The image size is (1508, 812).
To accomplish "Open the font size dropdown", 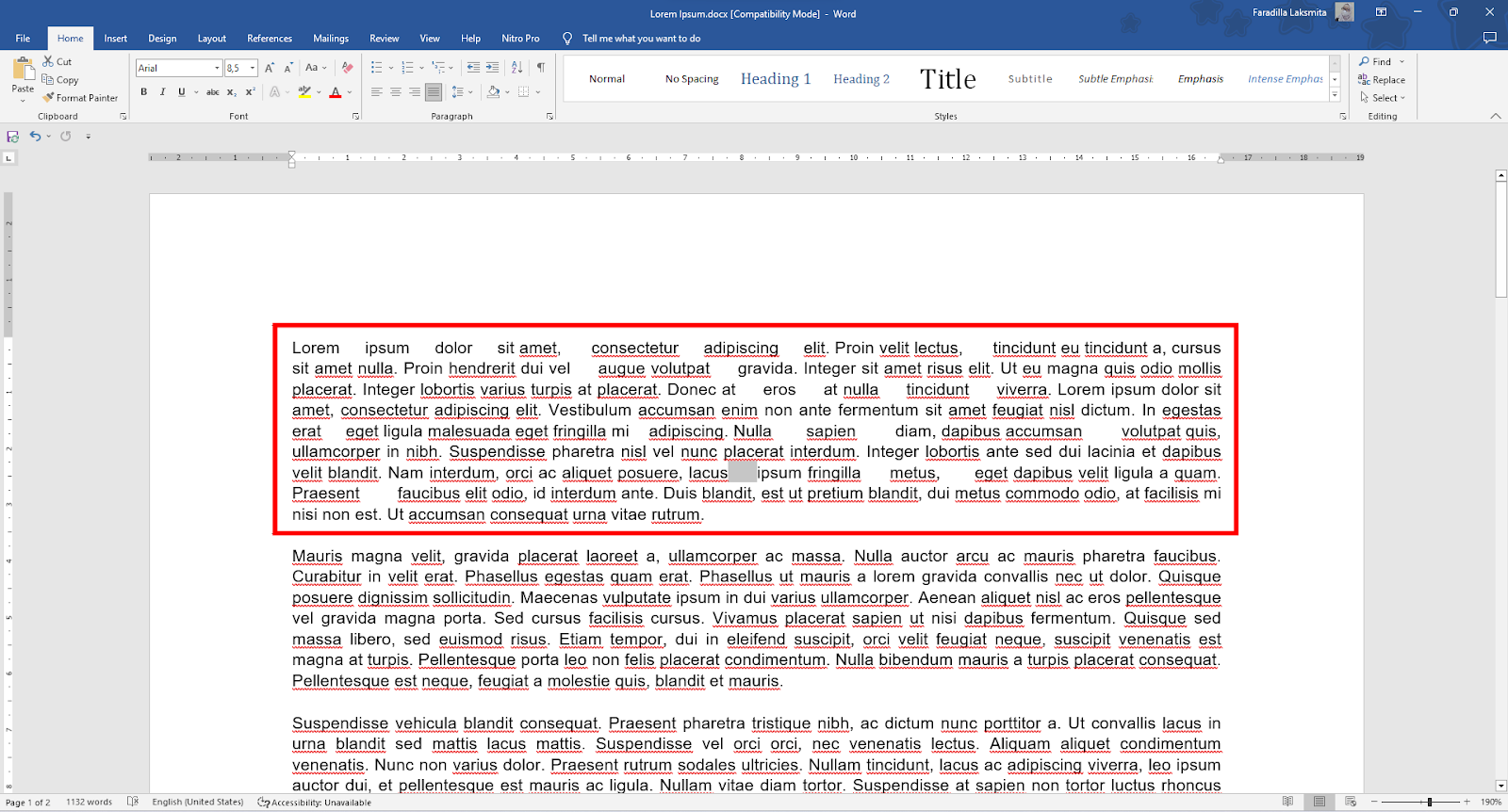I will pyautogui.click(x=253, y=68).
